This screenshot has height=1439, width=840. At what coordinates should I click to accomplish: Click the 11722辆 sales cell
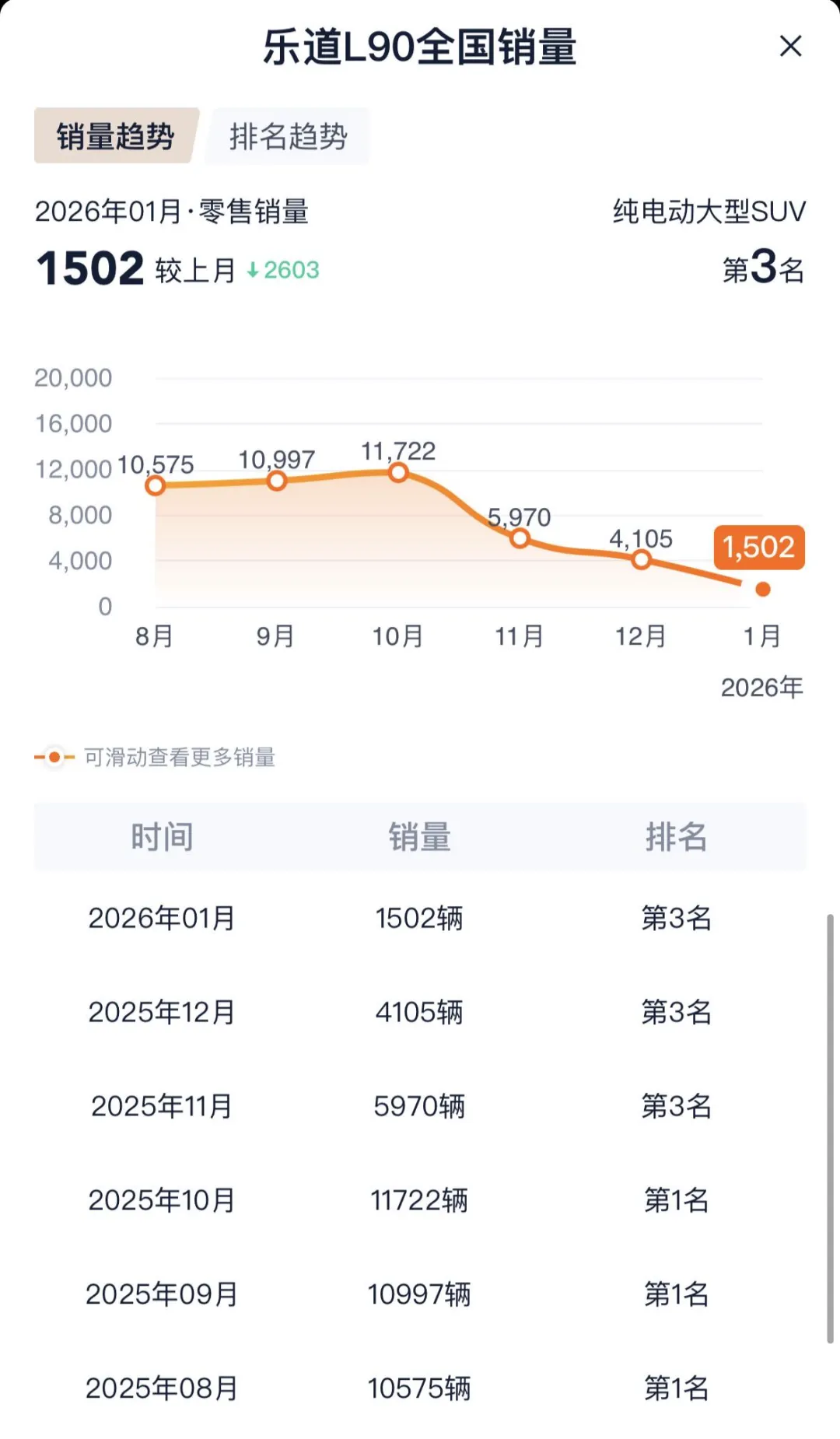coord(419,1199)
